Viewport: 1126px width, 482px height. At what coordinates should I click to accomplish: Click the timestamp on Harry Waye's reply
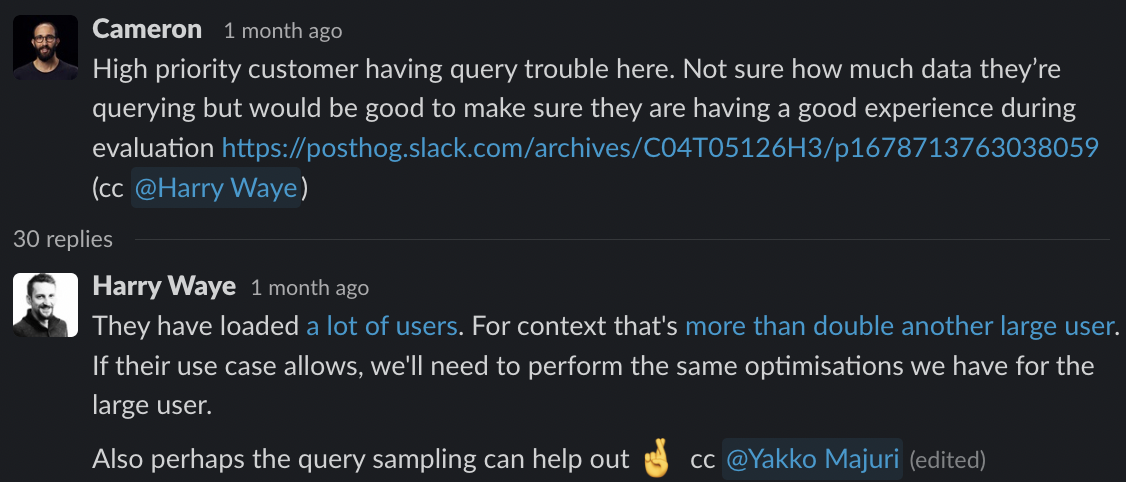310,288
